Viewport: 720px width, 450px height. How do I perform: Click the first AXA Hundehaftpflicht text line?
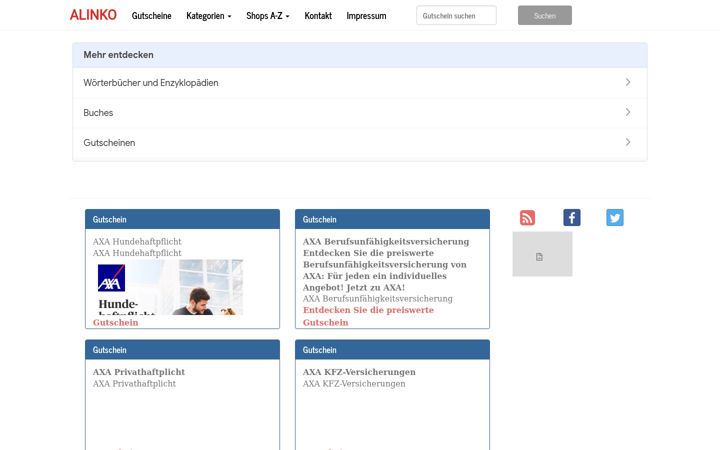click(137, 242)
